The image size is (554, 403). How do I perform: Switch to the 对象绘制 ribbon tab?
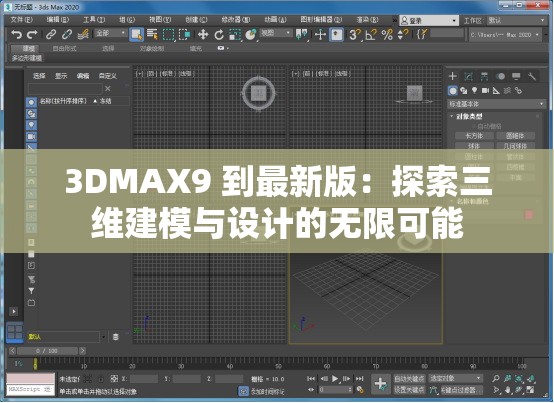click(152, 48)
